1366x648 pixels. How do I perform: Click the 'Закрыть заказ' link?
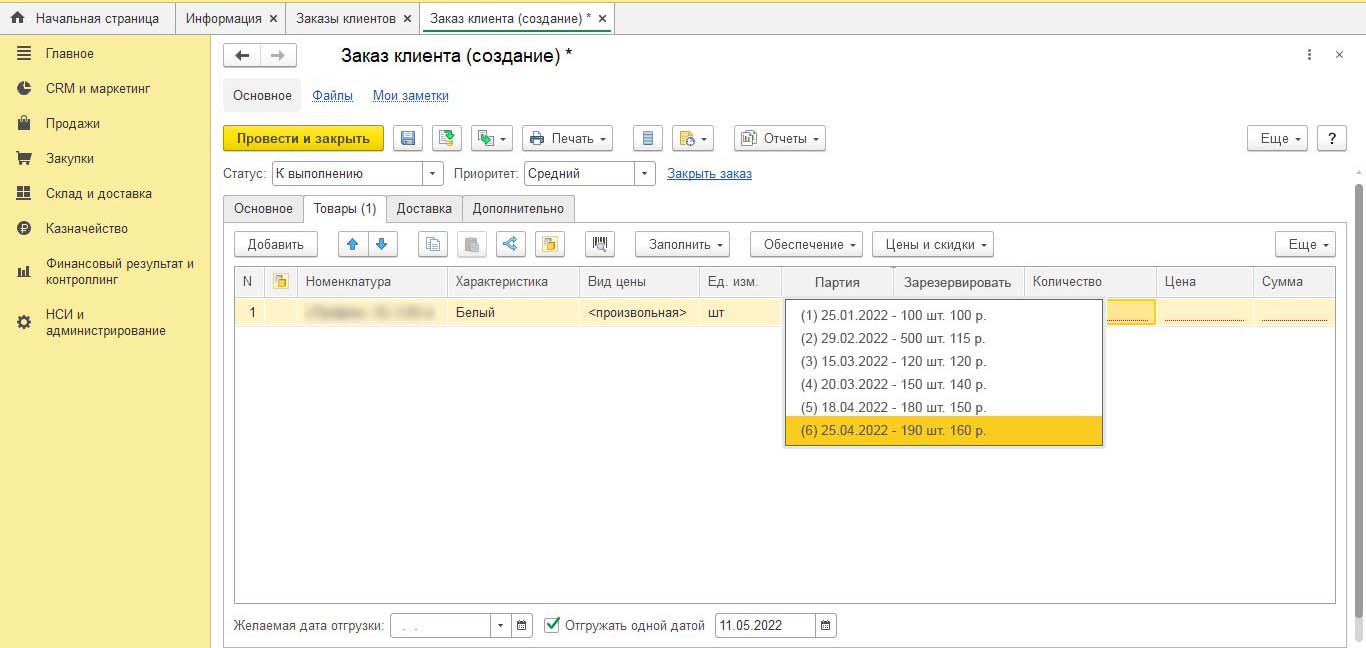tap(709, 174)
